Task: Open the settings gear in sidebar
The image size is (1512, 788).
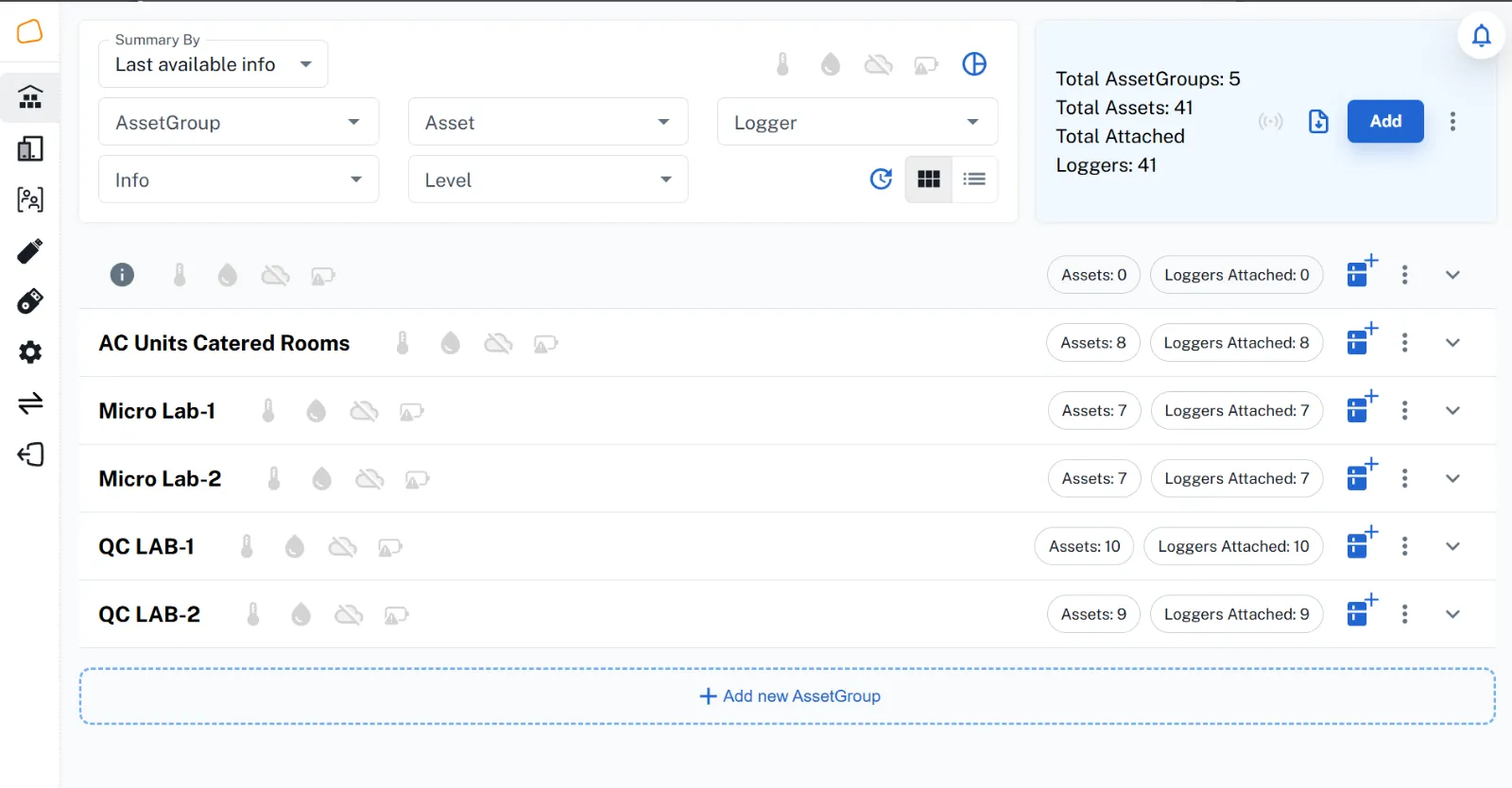Action: tap(30, 352)
